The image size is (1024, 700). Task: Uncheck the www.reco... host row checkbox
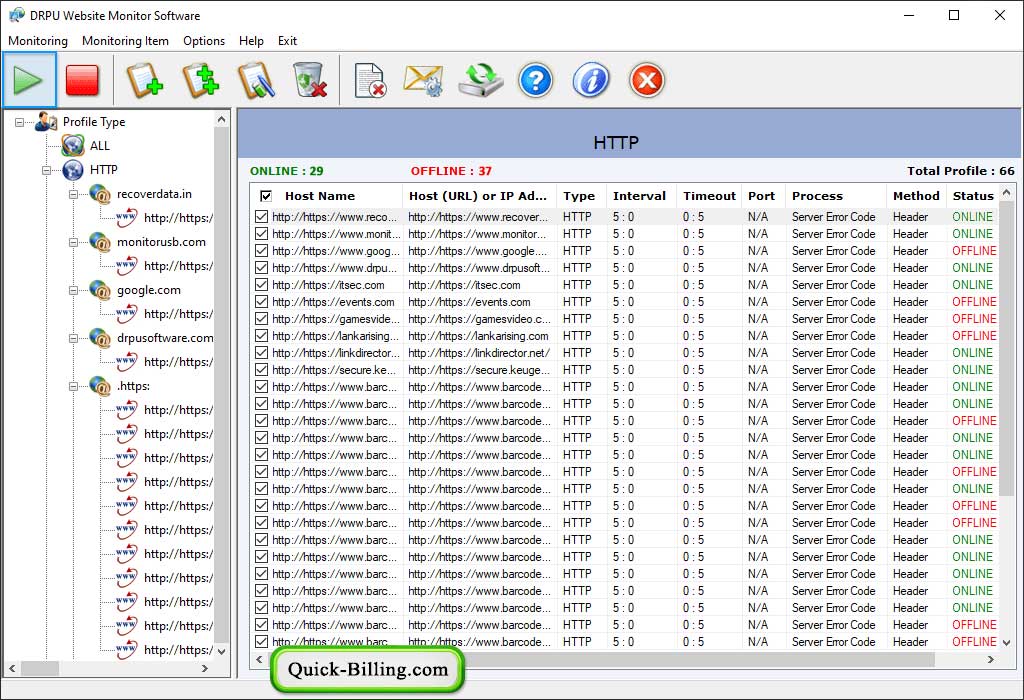point(262,217)
